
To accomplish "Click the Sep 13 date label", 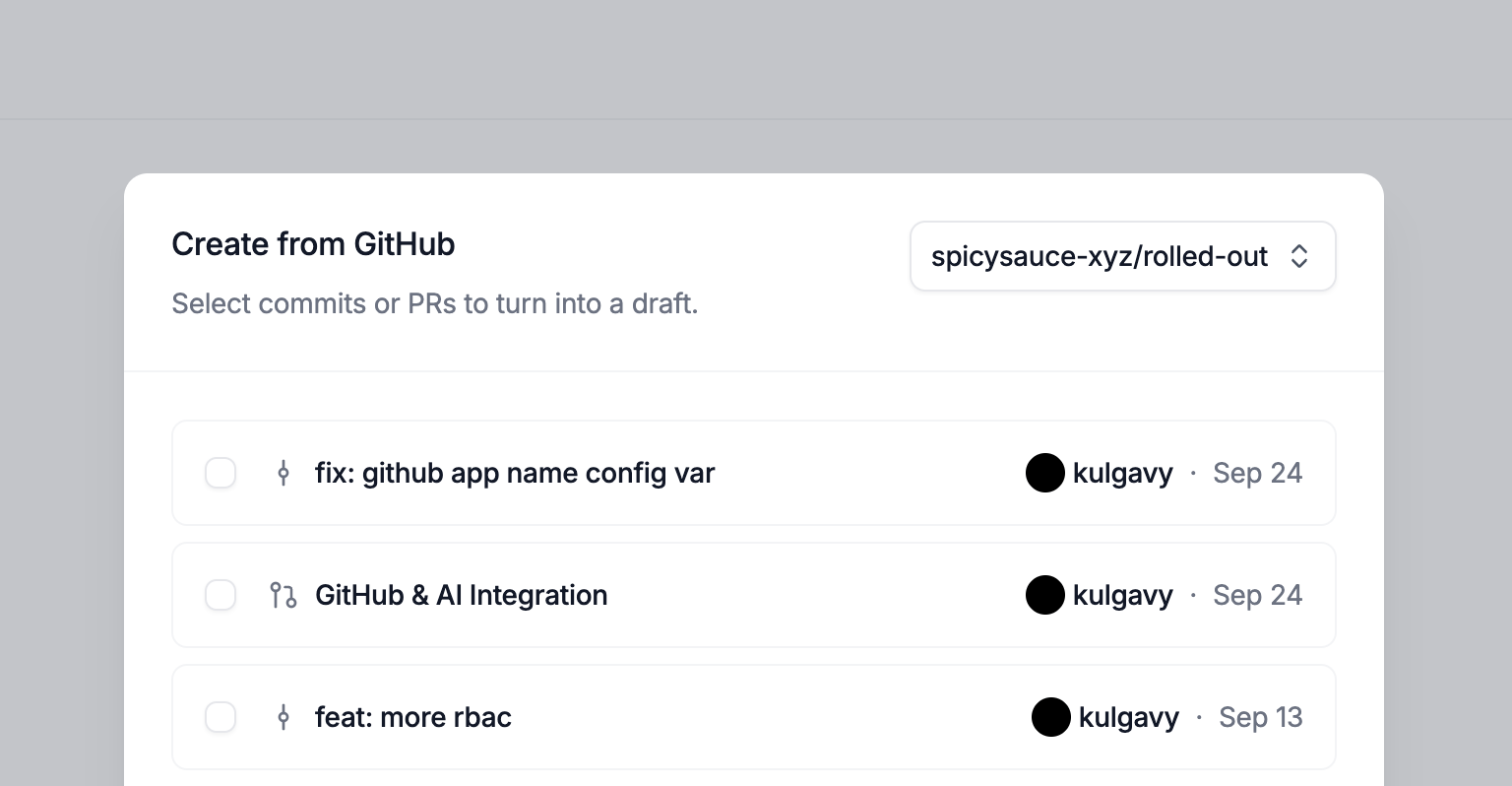I will (1261, 718).
